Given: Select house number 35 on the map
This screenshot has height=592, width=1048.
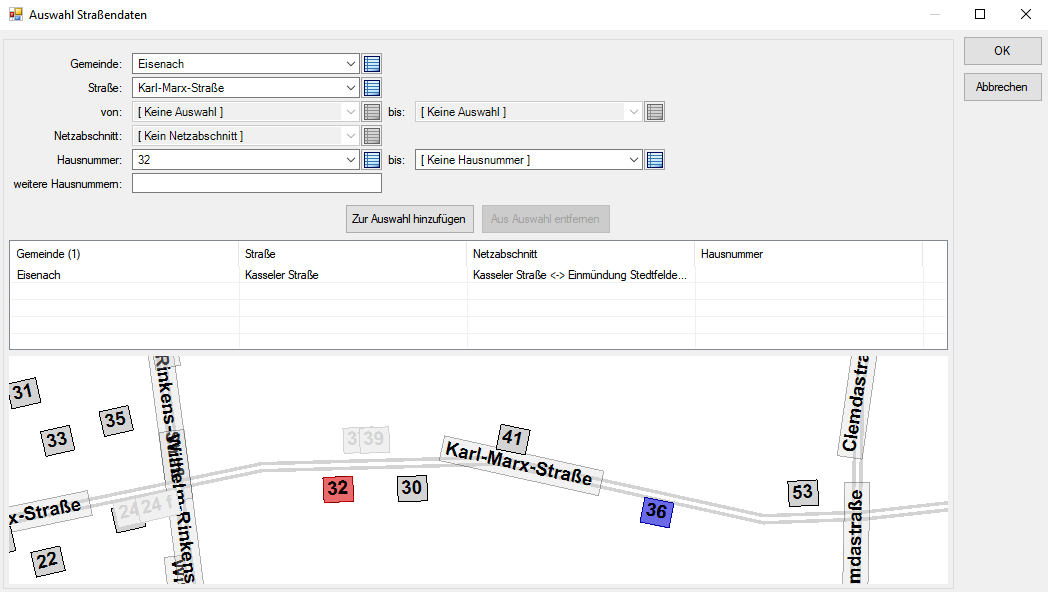Looking at the screenshot, I should pyautogui.click(x=116, y=420).
